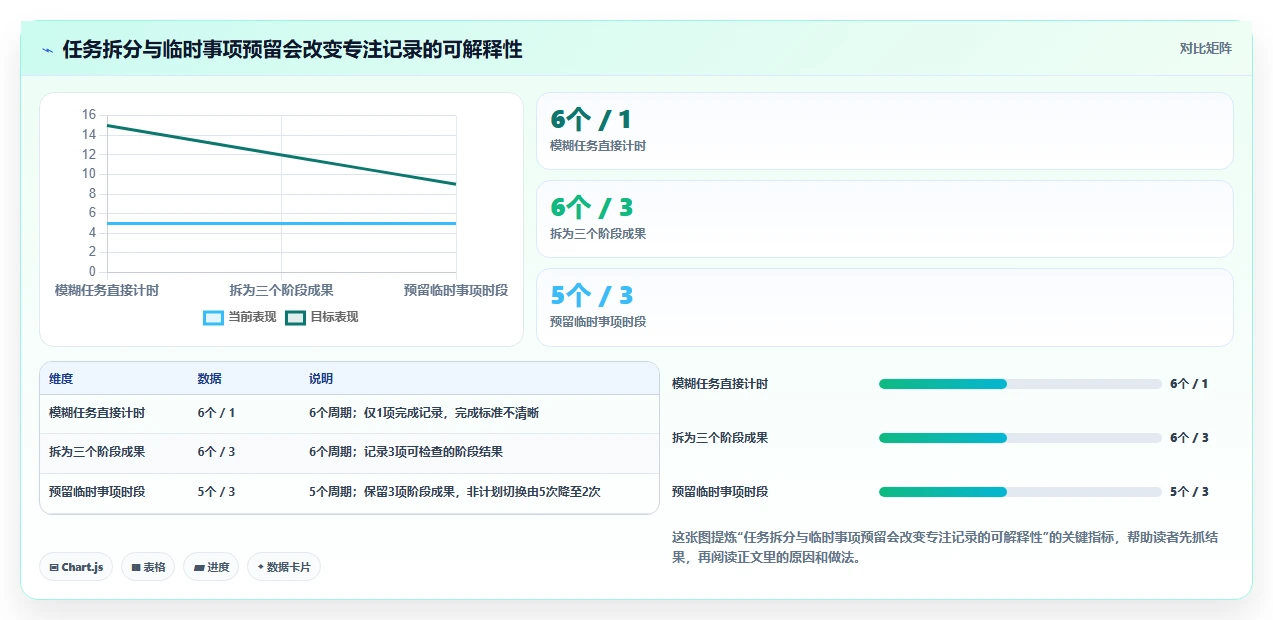Click the Chart.js chip
This screenshot has width=1273, height=620.
(77, 567)
